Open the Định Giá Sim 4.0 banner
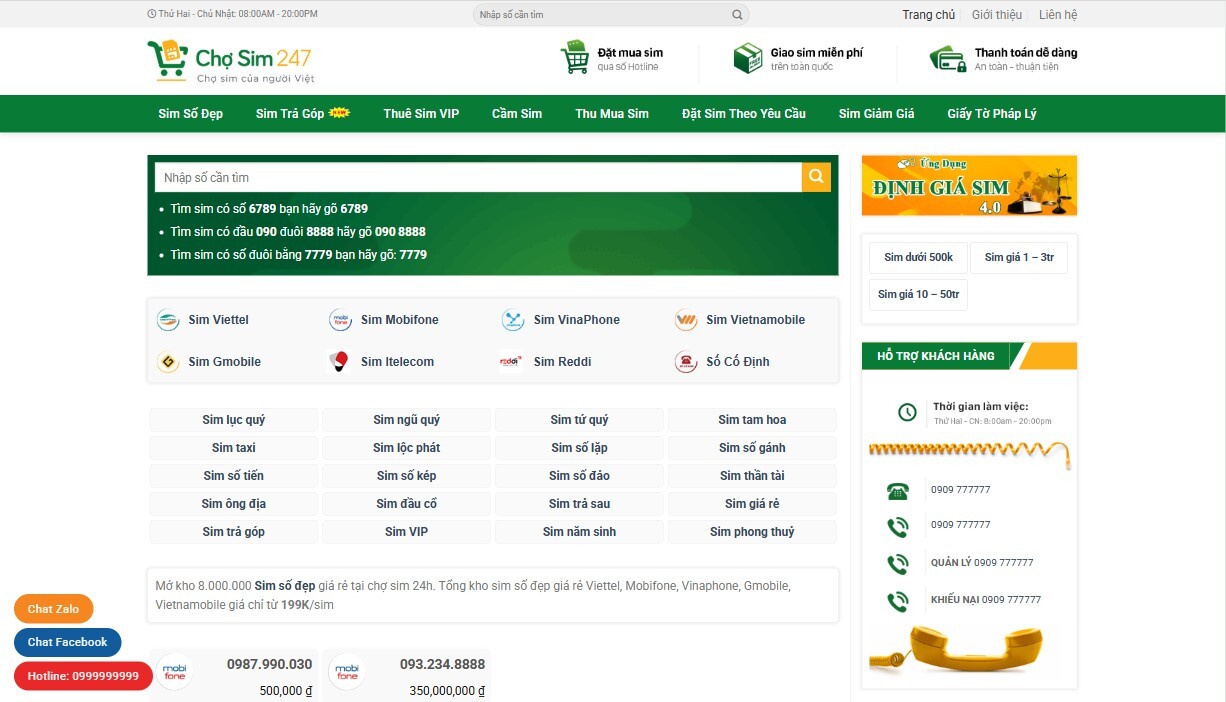The width and height of the screenshot is (1226, 702). coord(969,185)
